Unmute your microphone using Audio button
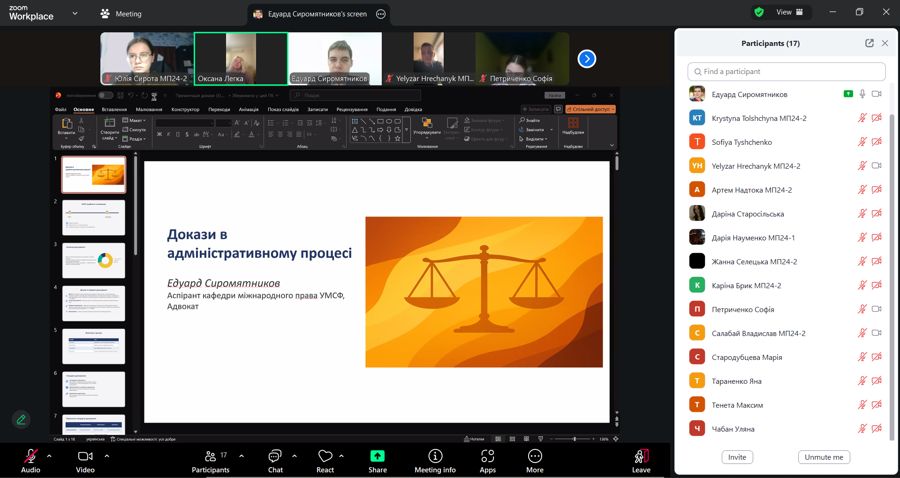The height and width of the screenshot is (478, 900). [x=31, y=460]
